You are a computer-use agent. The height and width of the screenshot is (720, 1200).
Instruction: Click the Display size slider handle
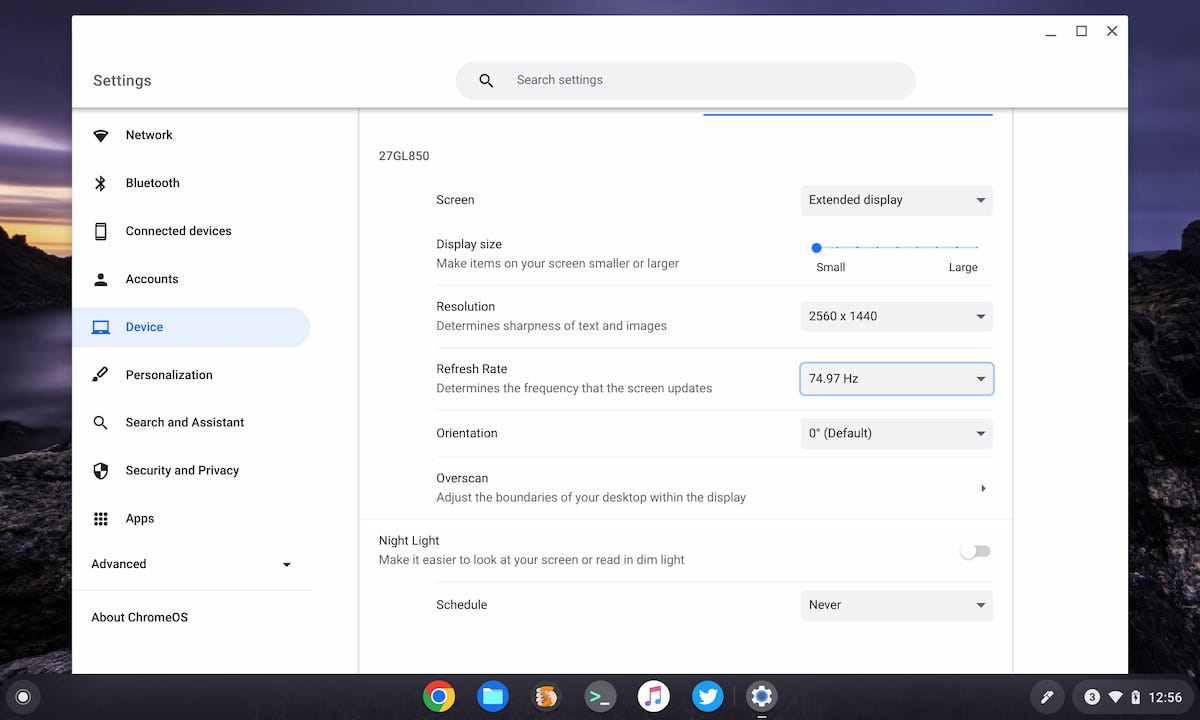coord(817,247)
